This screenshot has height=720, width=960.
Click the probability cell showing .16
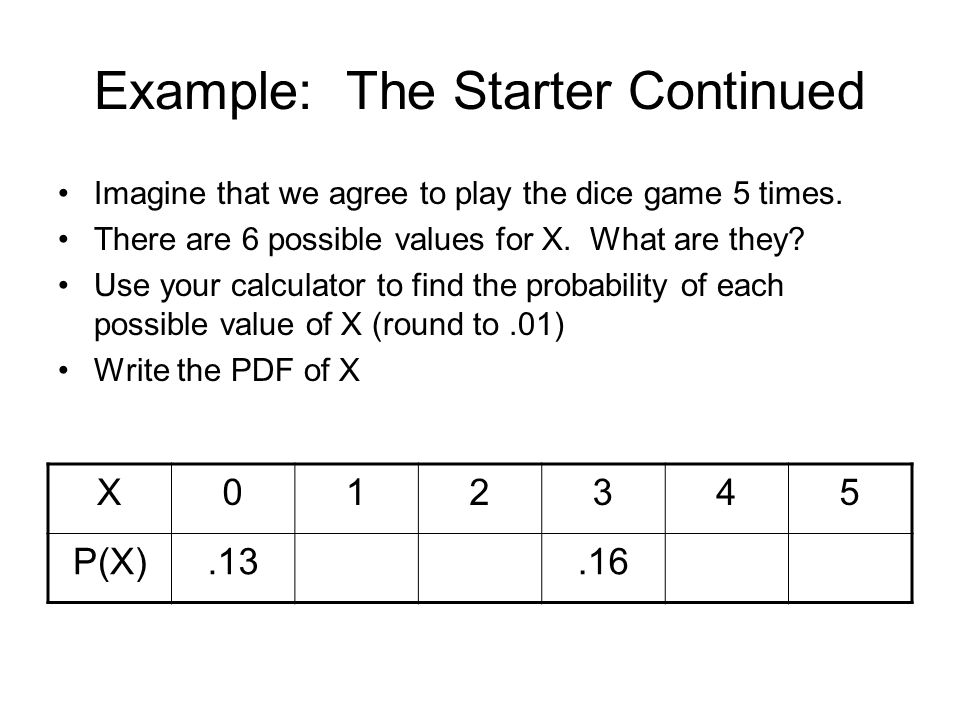coord(603,568)
